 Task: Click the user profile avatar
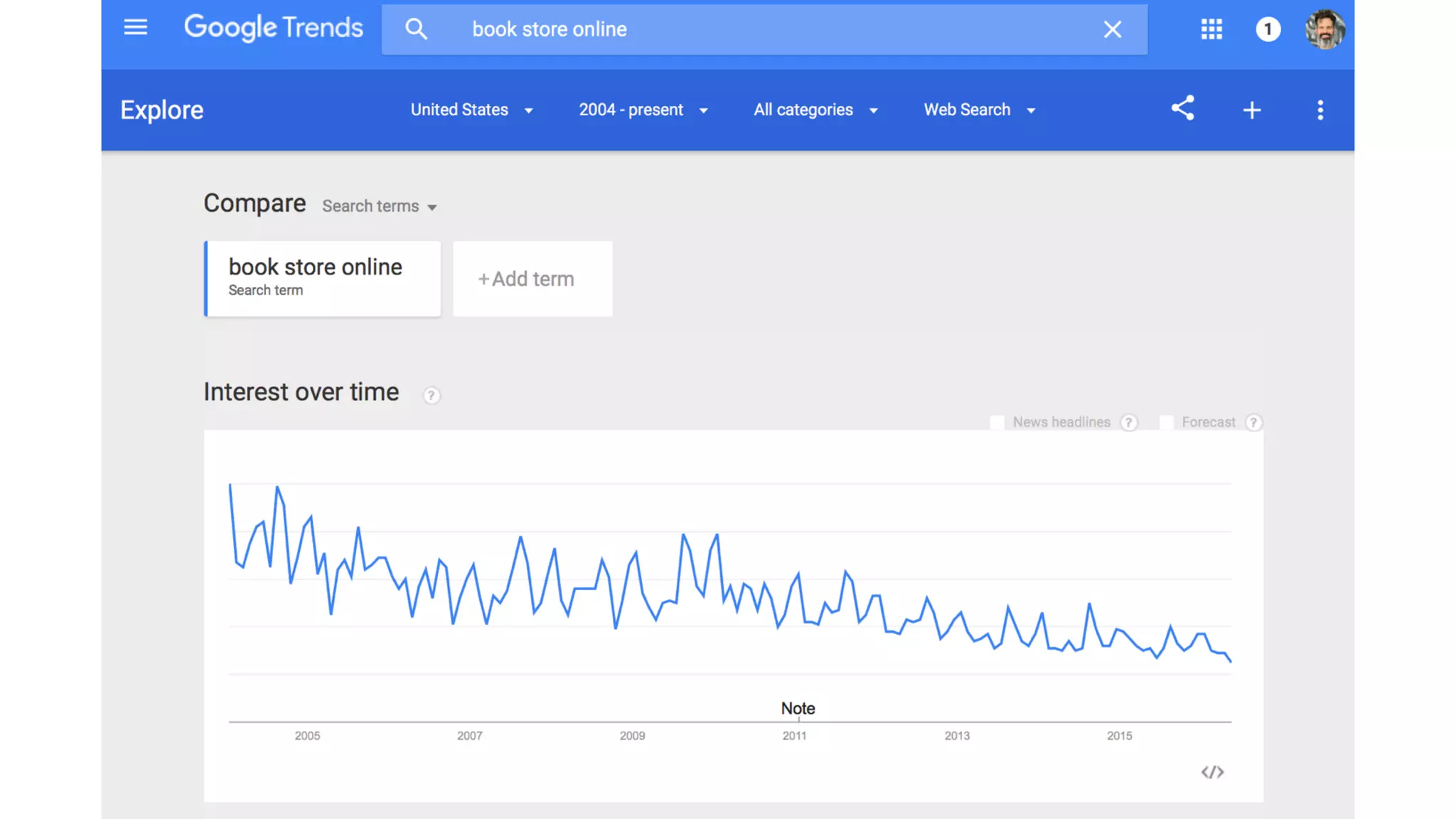tap(1324, 29)
